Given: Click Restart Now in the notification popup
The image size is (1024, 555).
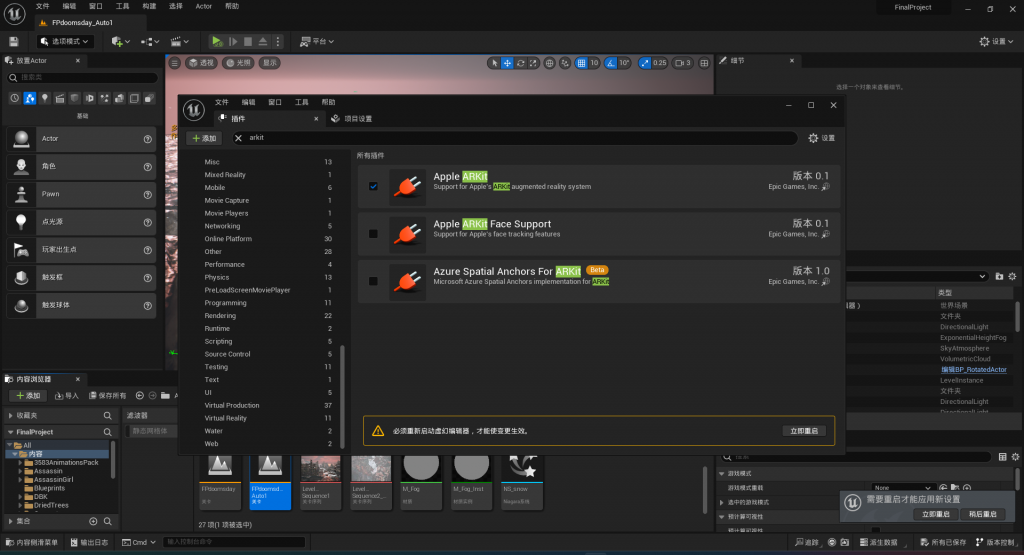Looking at the screenshot, I should click(x=935, y=514).
